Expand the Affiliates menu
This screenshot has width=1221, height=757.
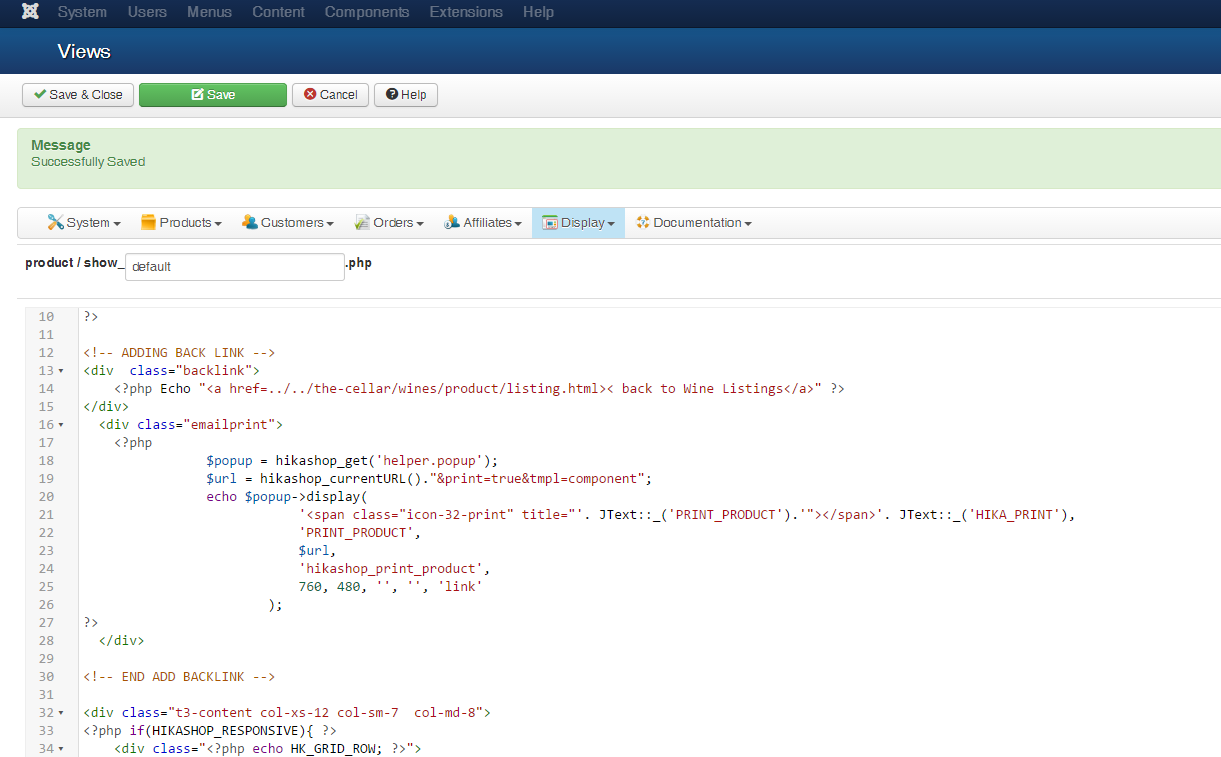[483, 223]
